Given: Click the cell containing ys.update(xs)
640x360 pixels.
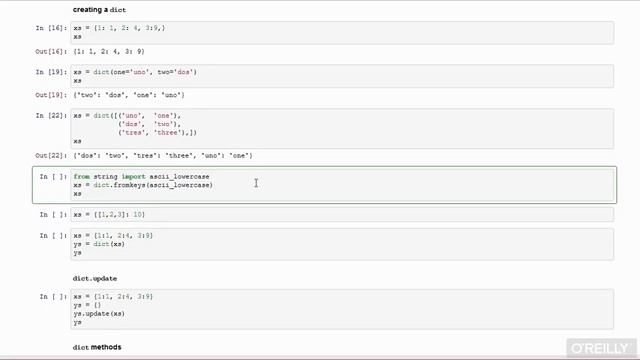Looking at the screenshot, I should click(x=342, y=309).
